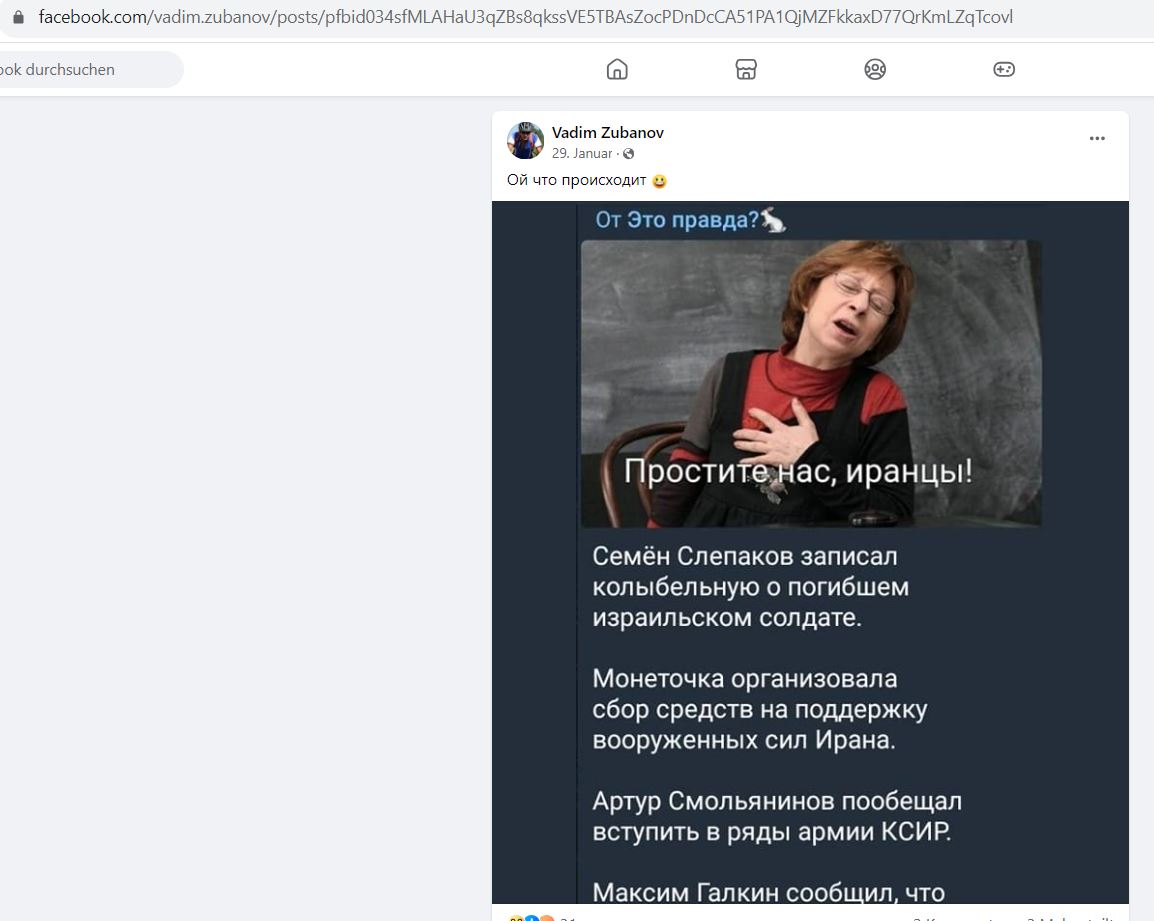The width and height of the screenshot is (1154, 921).
Task: Click the Артур Смольянинов paragraph in image
Action: 777,816
